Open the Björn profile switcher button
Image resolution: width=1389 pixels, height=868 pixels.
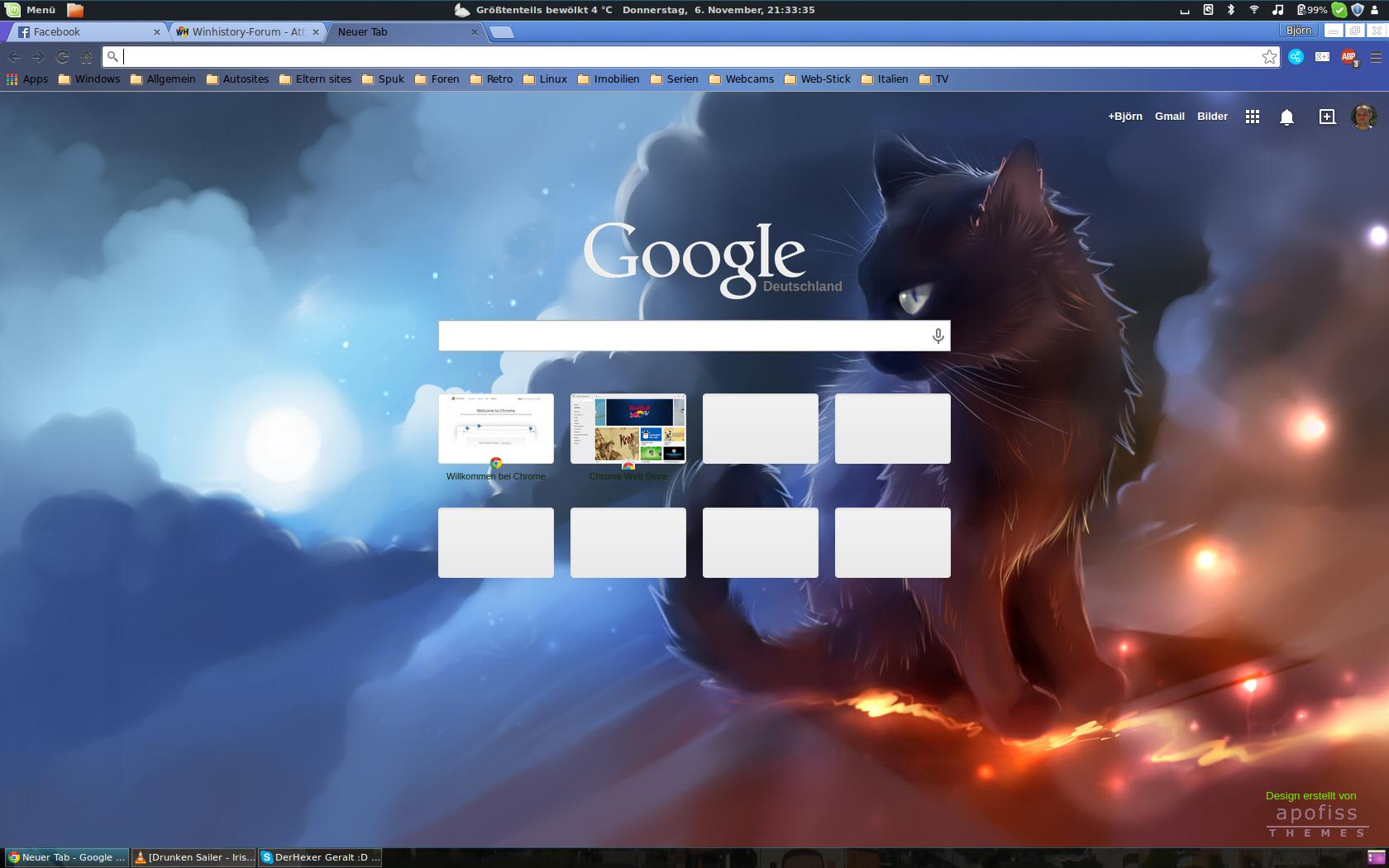1298,31
